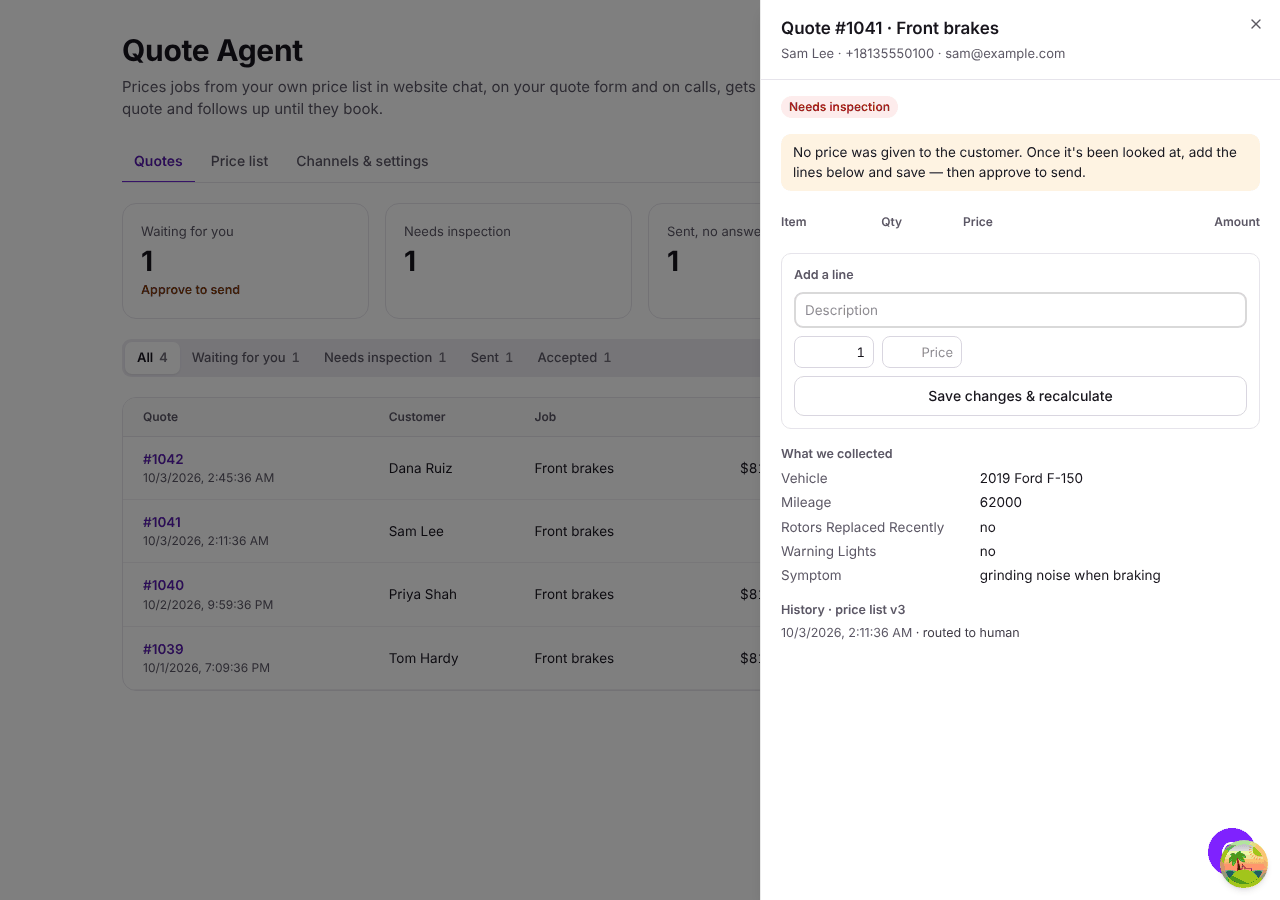Save changes & recalculate the quote
The image size is (1280, 900).
(1020, 396)
